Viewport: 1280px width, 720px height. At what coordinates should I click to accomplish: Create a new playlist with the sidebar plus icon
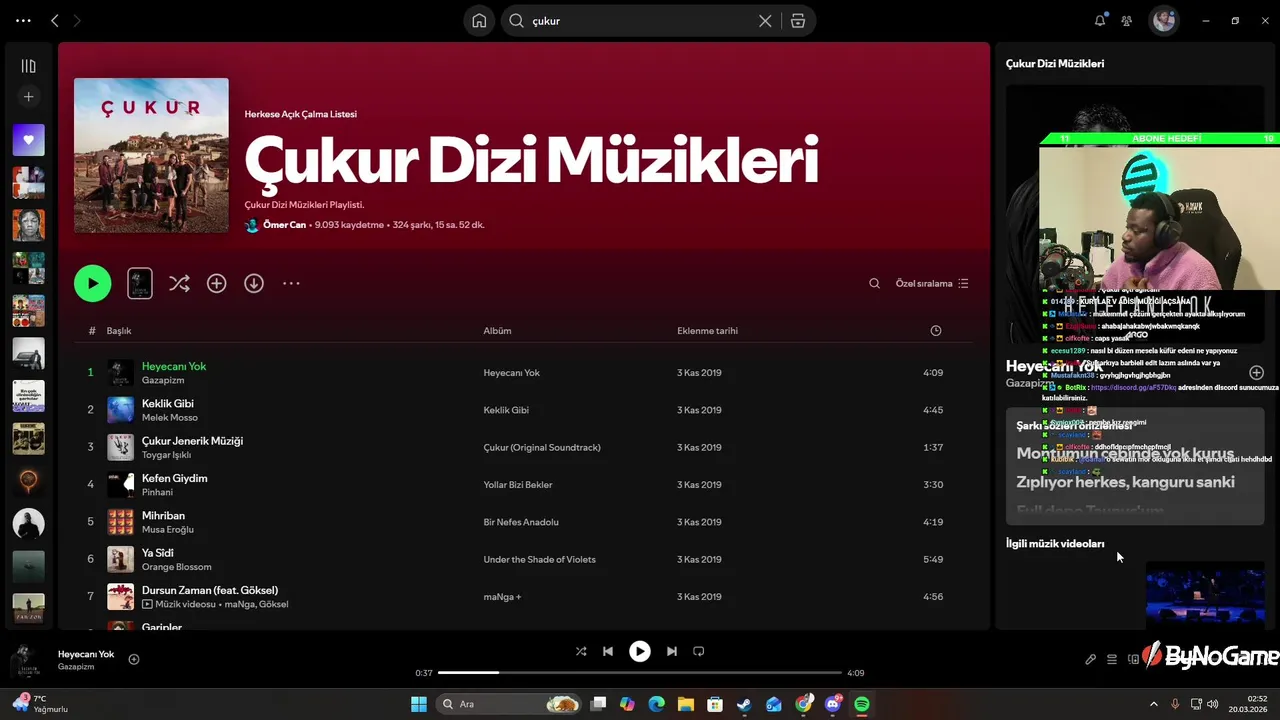pos(28,97)
